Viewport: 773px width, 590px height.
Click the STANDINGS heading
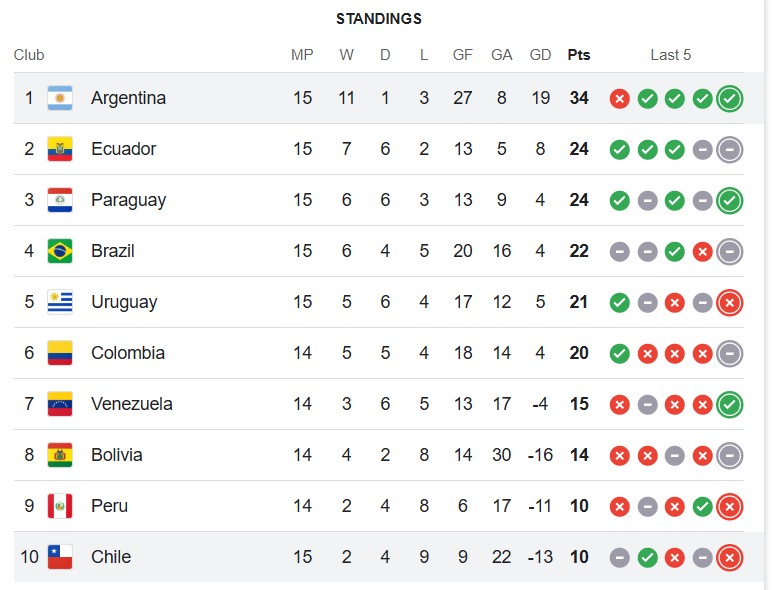379,19
